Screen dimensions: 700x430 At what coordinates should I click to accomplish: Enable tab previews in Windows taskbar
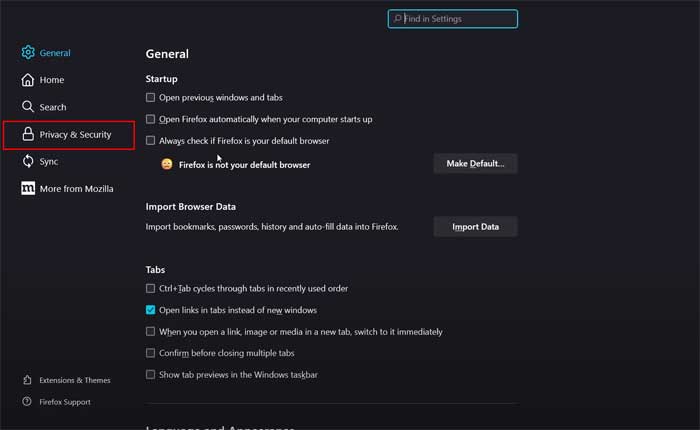click(x=151, y=375)
